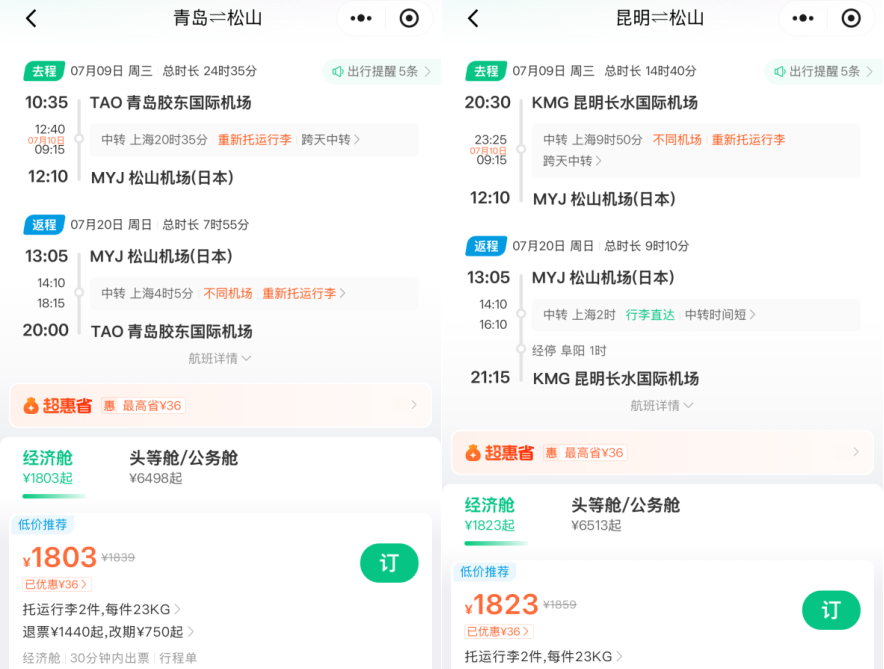Screen dimensions: 884x669
Task: Tap the 订 button for the ¥1823 fare
Action: click(x=831, y=610)
